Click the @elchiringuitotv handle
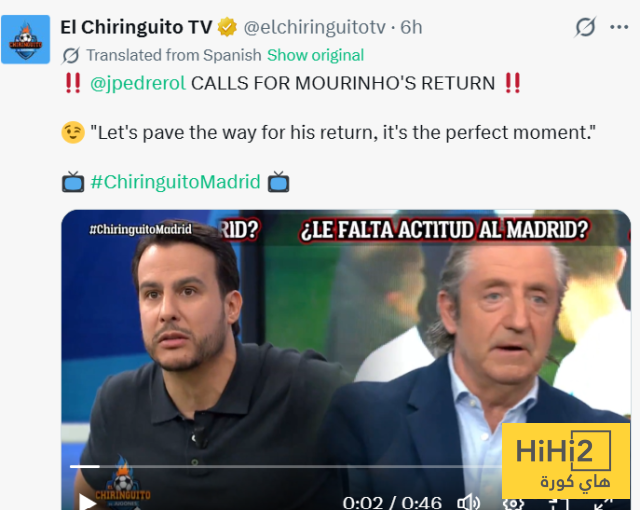 (x=314, y=27)
